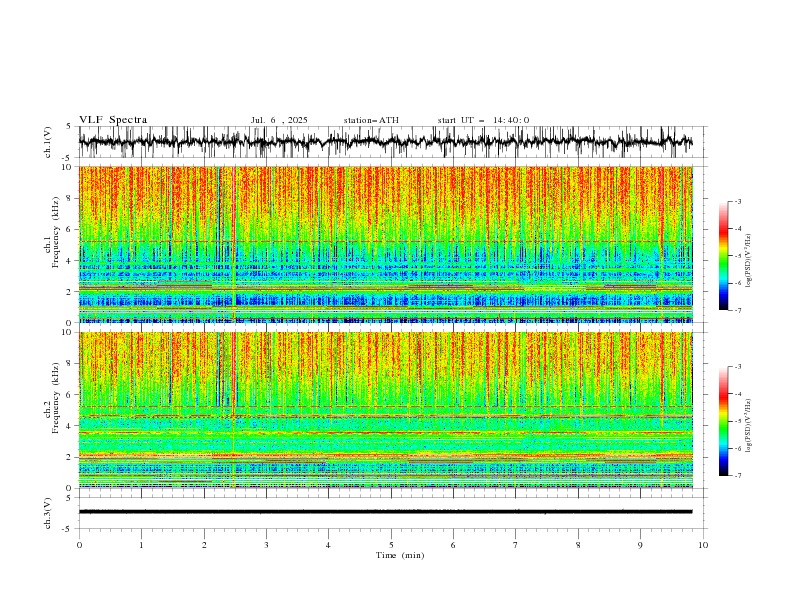The height and width of the screenshot is (612, 792).
Task: Click the "ch.1(V)" axis label
Action: tap(48, 142)
